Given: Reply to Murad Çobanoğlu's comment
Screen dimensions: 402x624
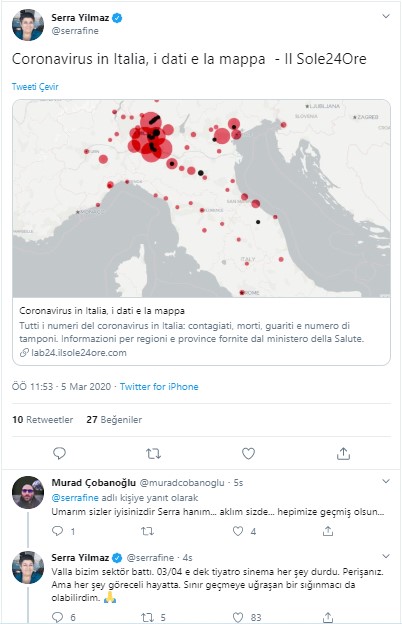Looking at the screenshot, I should tap(58, 531).
